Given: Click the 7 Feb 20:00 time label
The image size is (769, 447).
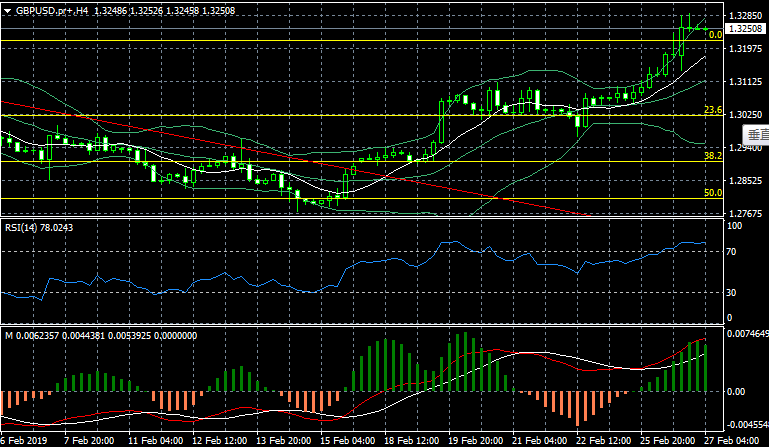Looking at the screenshot, I should pos(89,440).
